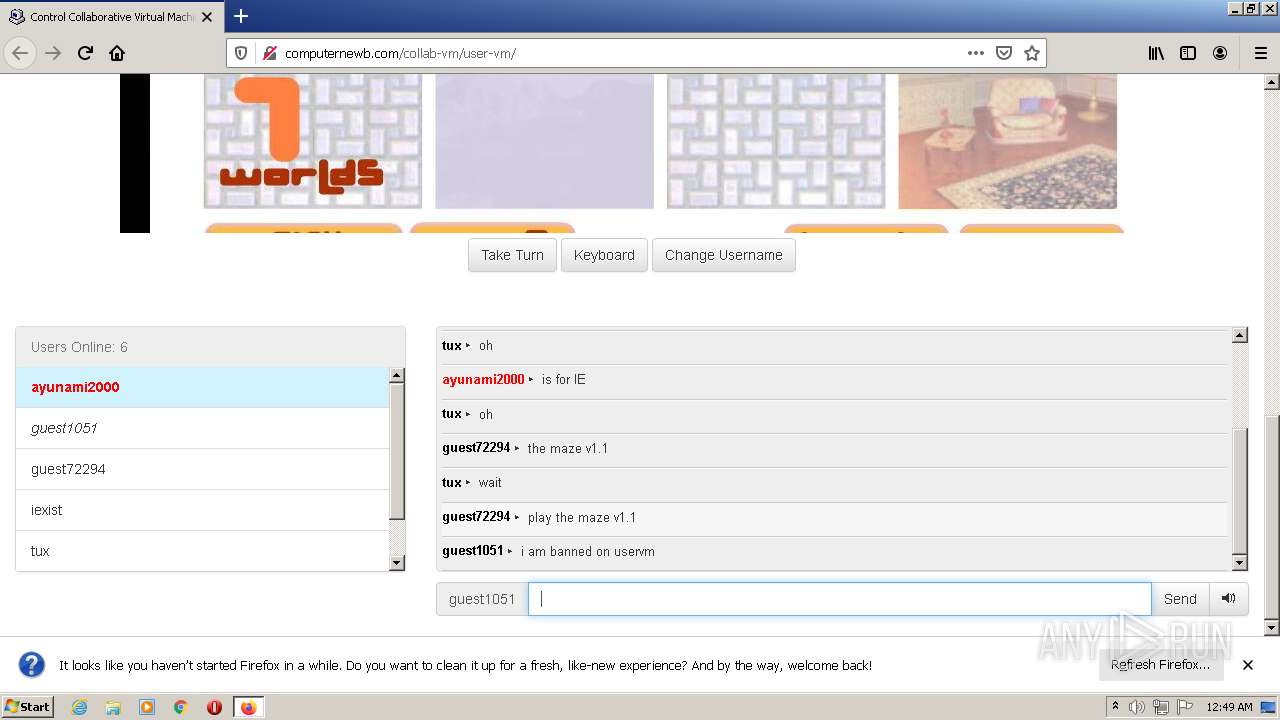Open the on-screen Keyboard button
Screen dimensions: 1280x720
coord(604,255)
